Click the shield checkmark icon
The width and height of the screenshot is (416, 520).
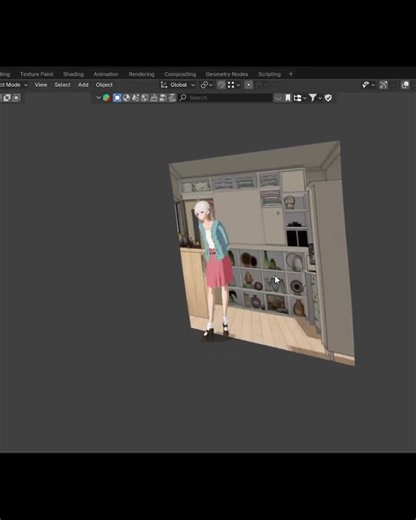pyautogui.click(x=328, y=98)
